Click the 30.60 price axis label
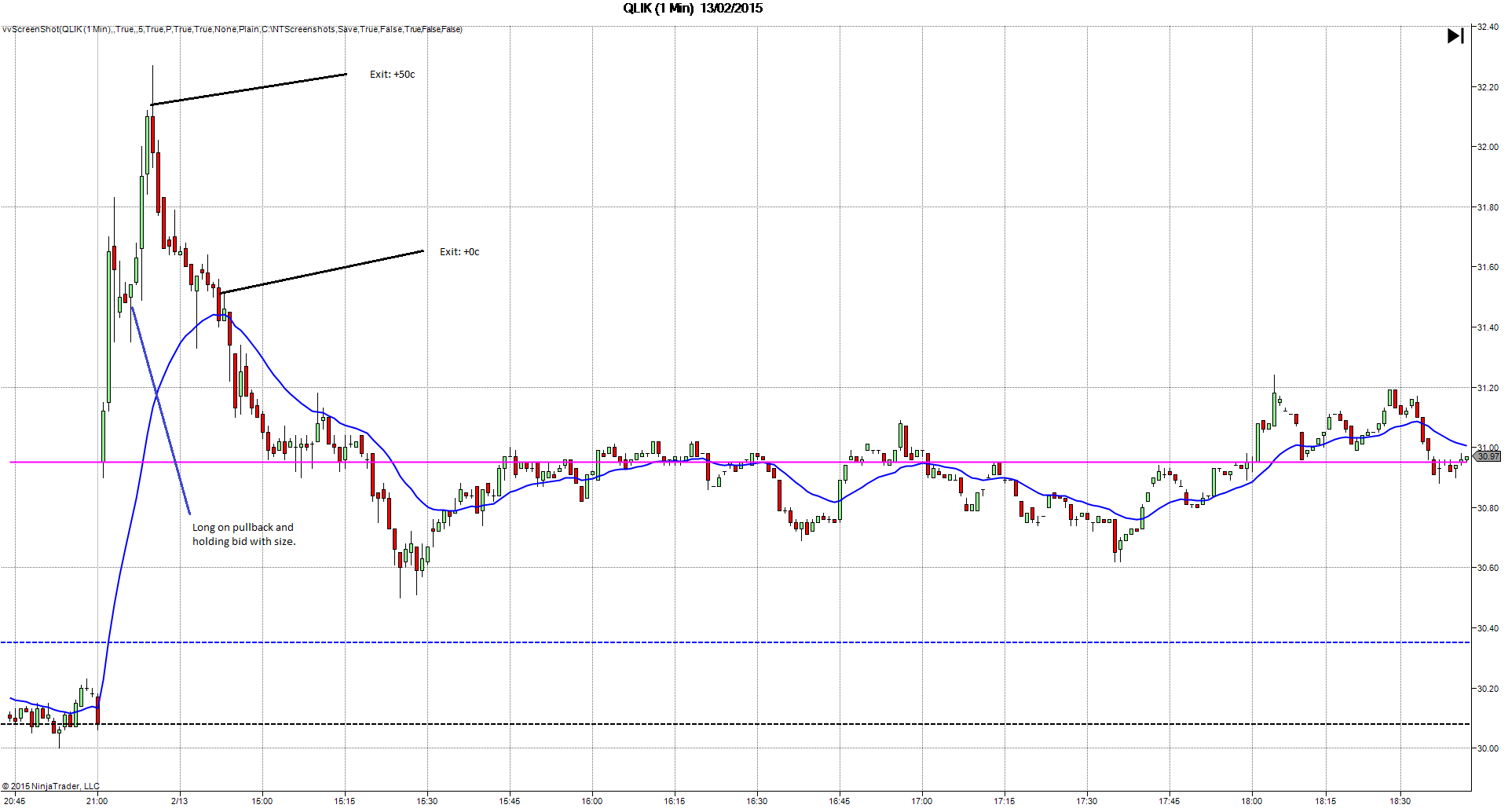The width and height of the screenshot is (1508, 812). [1488, 568]
